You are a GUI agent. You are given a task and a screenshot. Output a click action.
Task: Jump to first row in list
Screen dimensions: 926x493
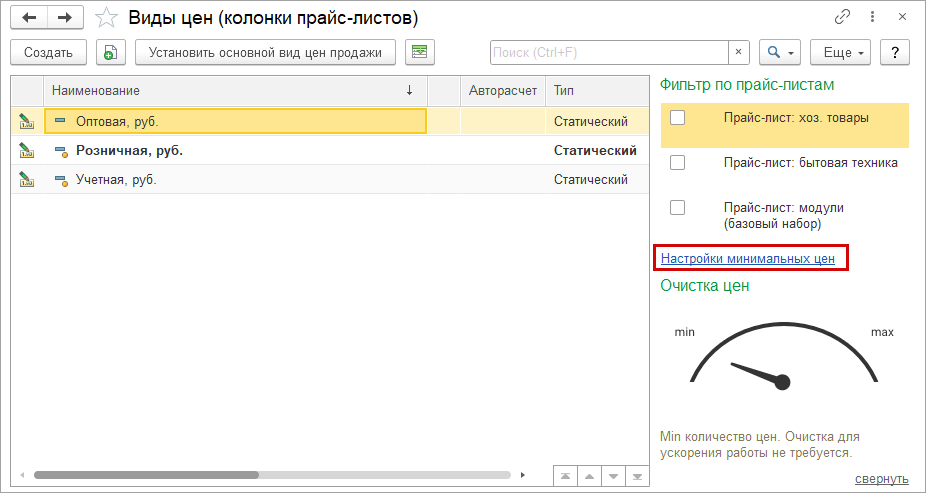pyautogui.click(x=566, y=475)
